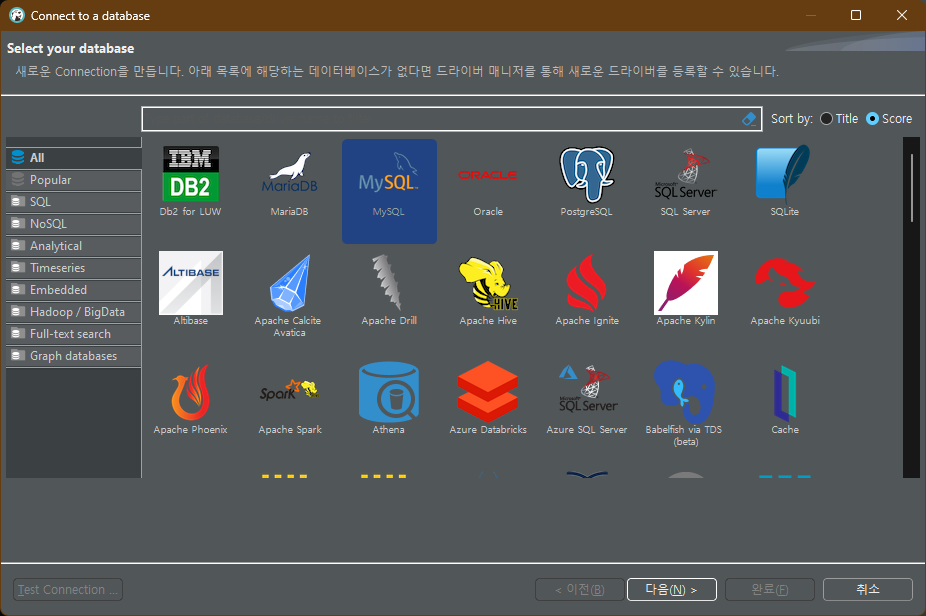Image resolution: width=926 pixels, height=616 pixels.
Task: Select the Apache Phoenix icon
Action: click(x=190, y=392)
